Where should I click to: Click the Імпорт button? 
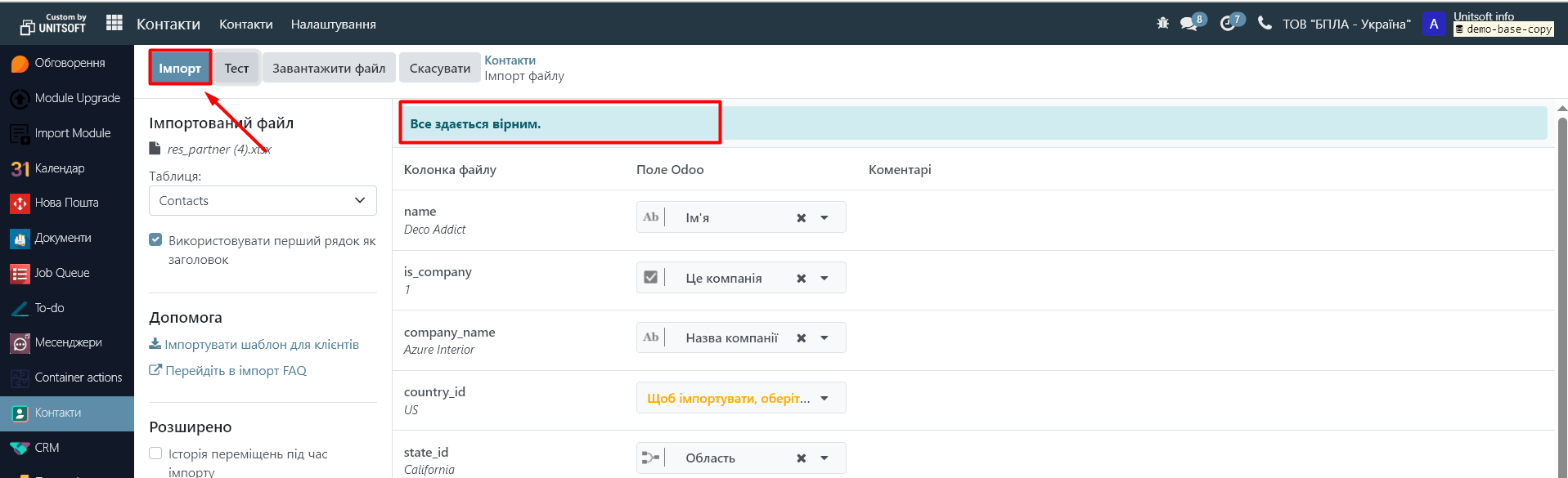click(x=180, y=69)
